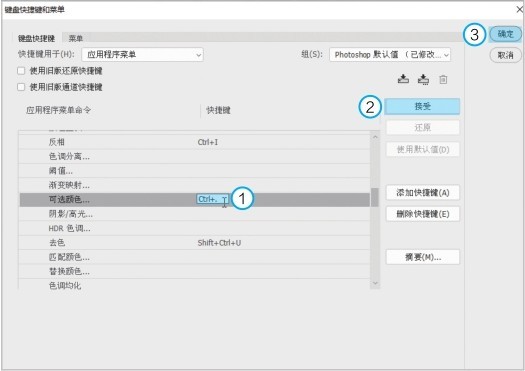Close the keyboard shortcuts dialog

[519, 9]
